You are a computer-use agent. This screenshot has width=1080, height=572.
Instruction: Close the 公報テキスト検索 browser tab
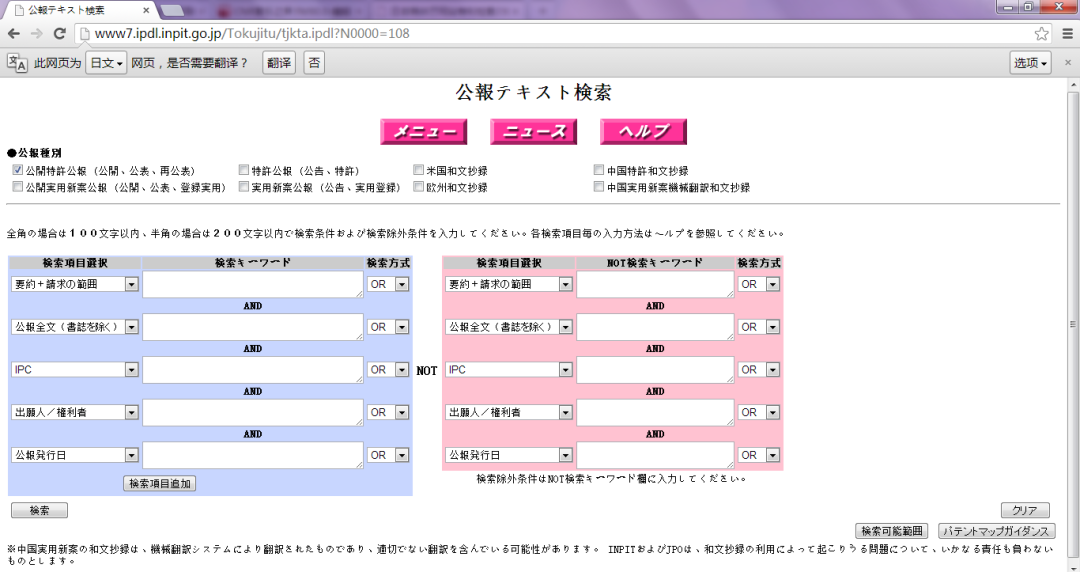pyautogui.click(x=146, y=10)
